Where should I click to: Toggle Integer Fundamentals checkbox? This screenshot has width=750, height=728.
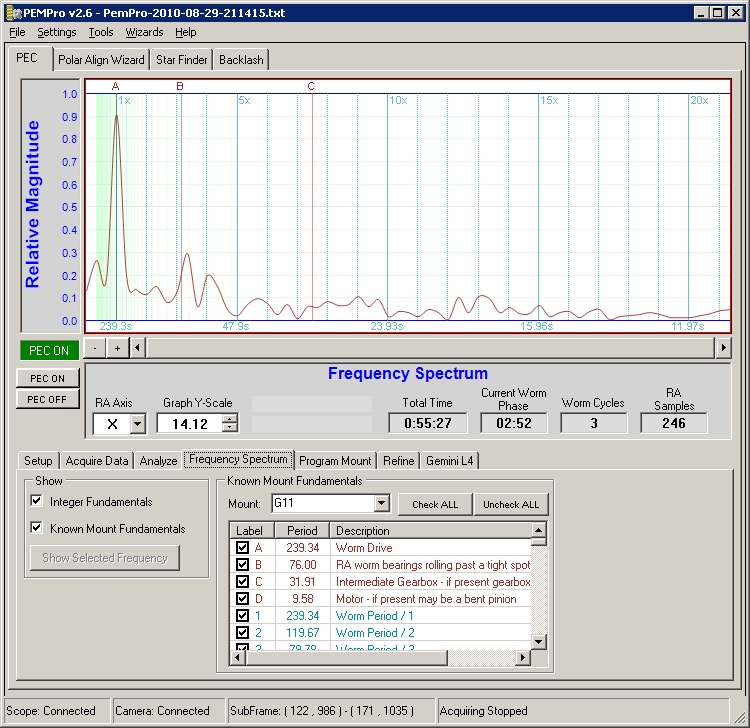point(36,501)
